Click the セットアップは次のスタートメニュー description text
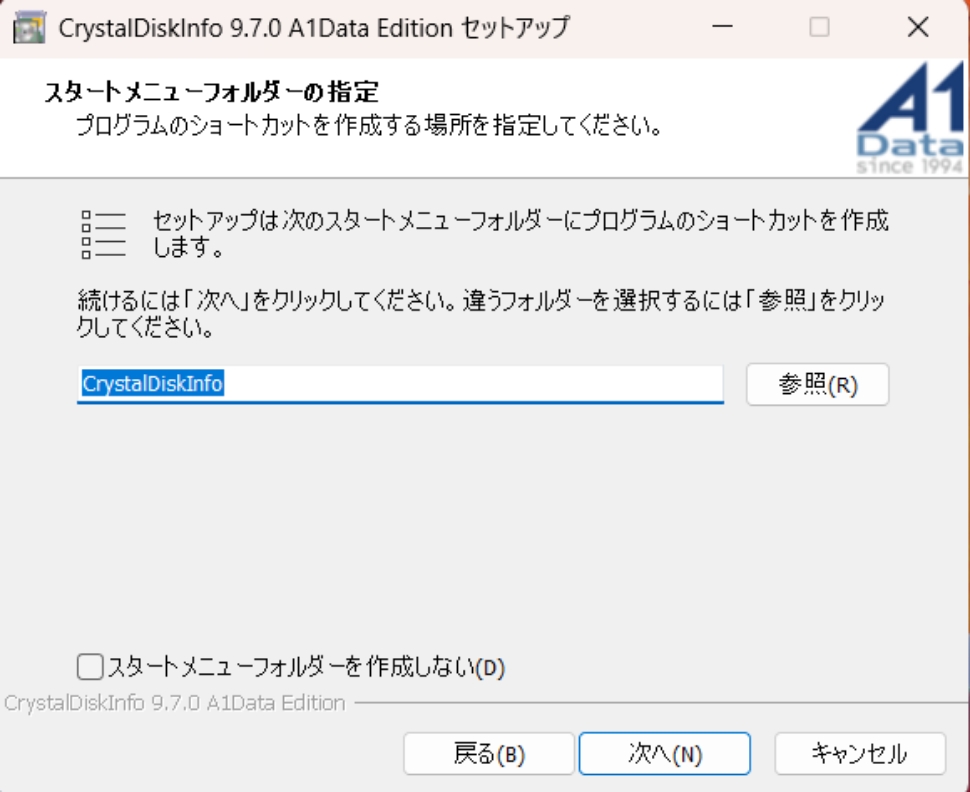970x792 pixels. click(520, 233)
